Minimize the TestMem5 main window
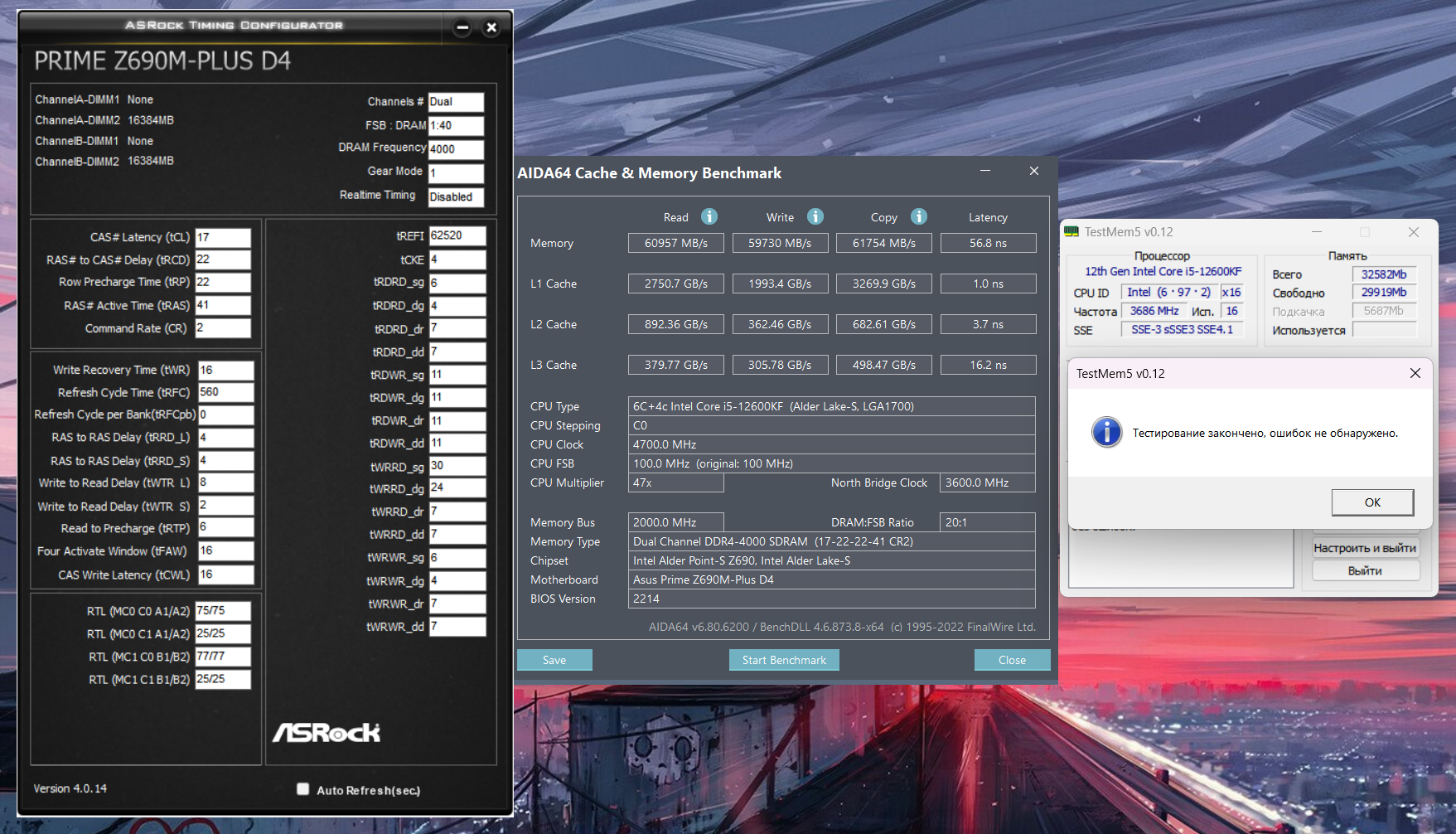1456x834 pixels. pyautogui.click(x=1316, y=232)
